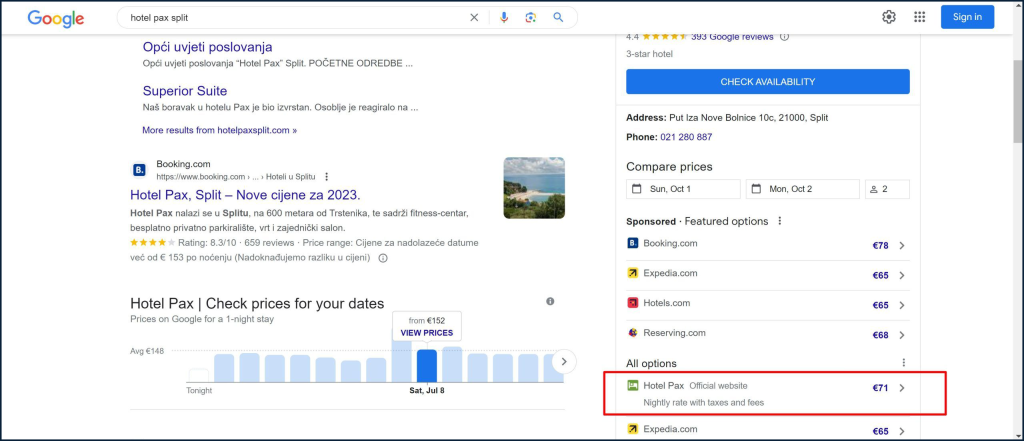
Task: Open info icon above the price chart
Action: 550,302
